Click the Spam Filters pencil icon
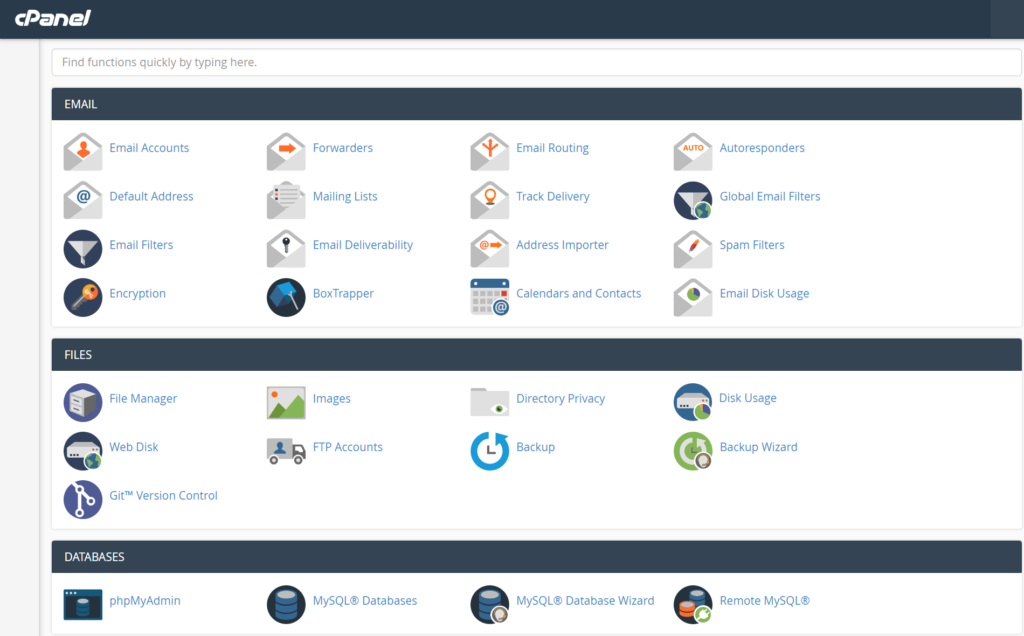The width and height of the screenshot is (1024, 636). tap(692, 249)
